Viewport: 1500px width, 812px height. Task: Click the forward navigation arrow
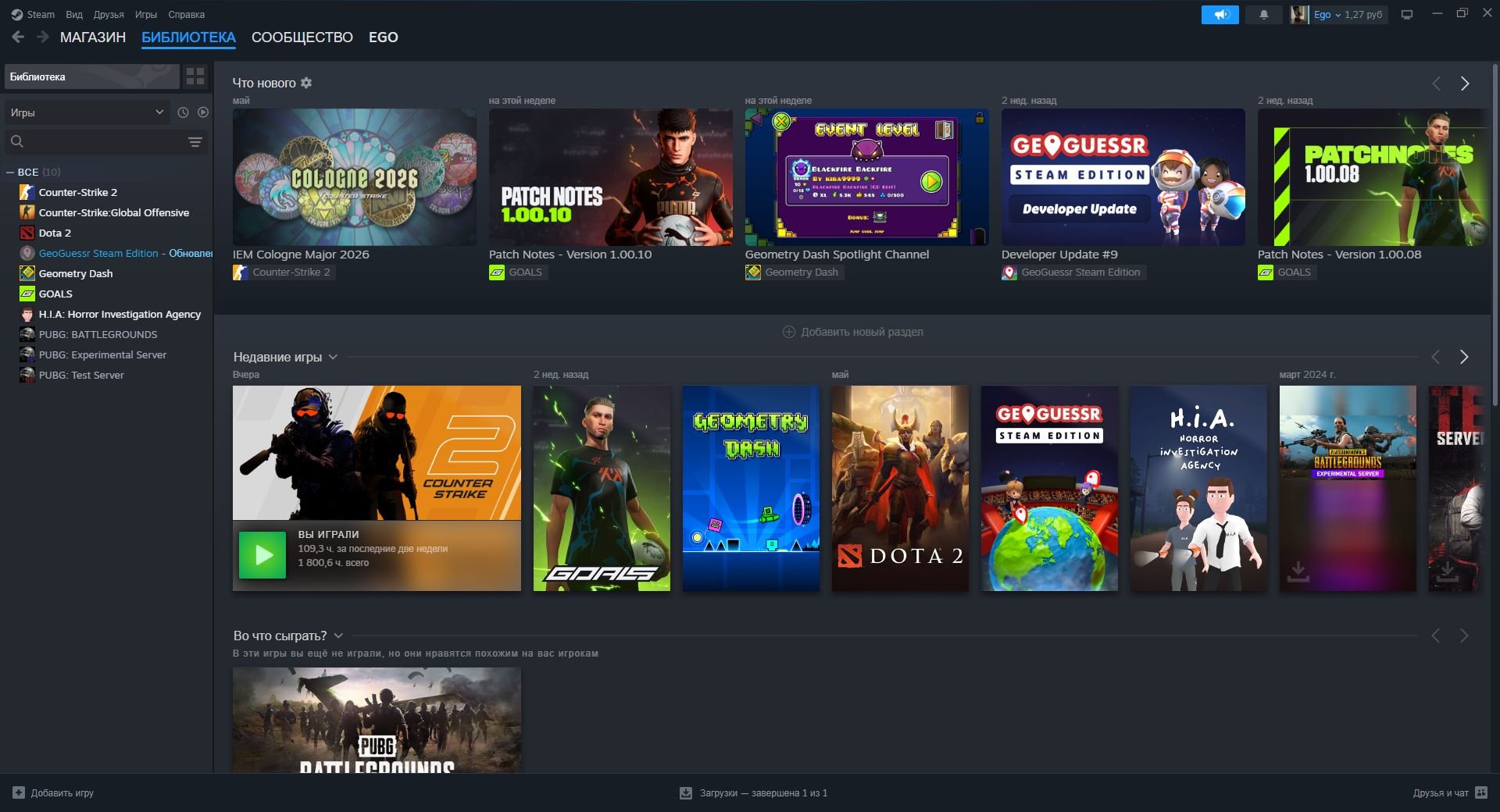43,37
